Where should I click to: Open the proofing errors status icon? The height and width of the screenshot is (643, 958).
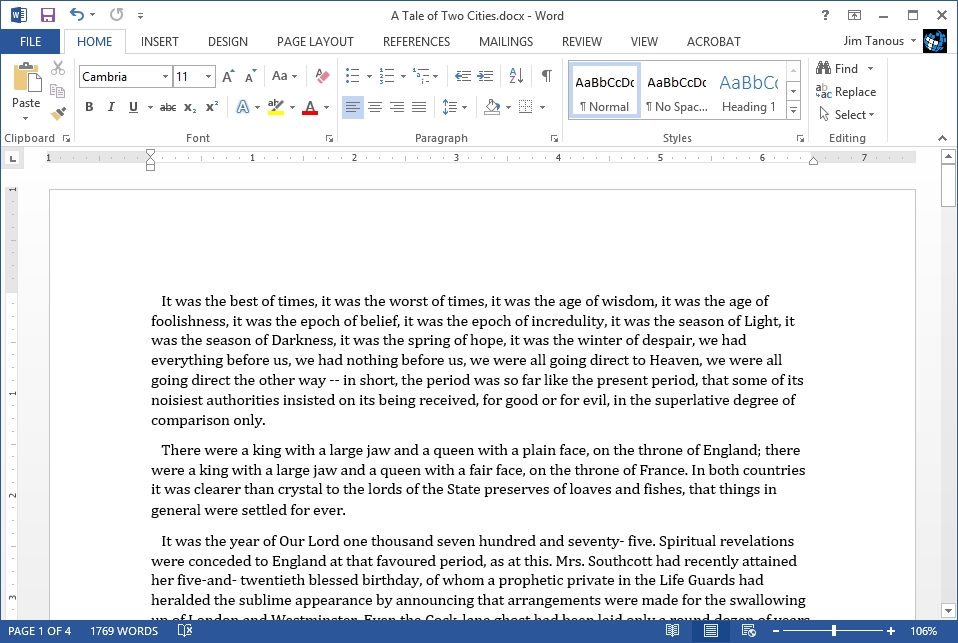185,631
